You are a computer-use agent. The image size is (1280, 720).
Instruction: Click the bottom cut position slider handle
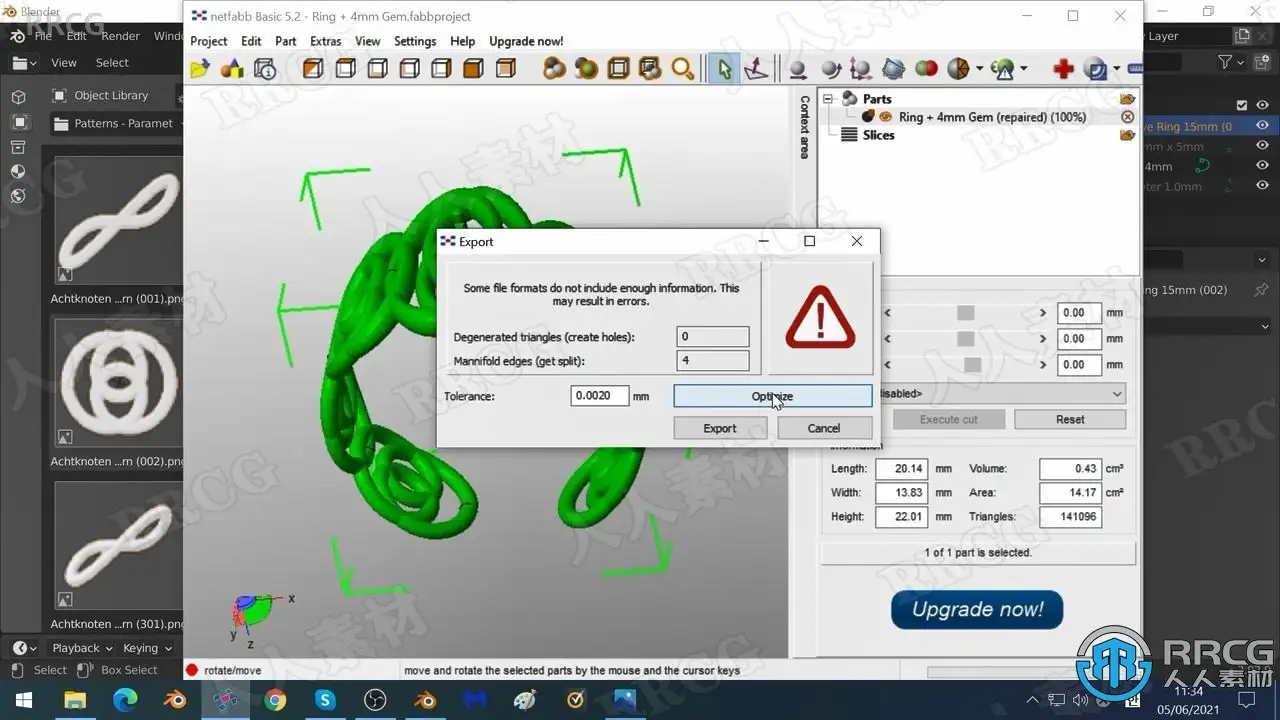click(x=972, y=365)
